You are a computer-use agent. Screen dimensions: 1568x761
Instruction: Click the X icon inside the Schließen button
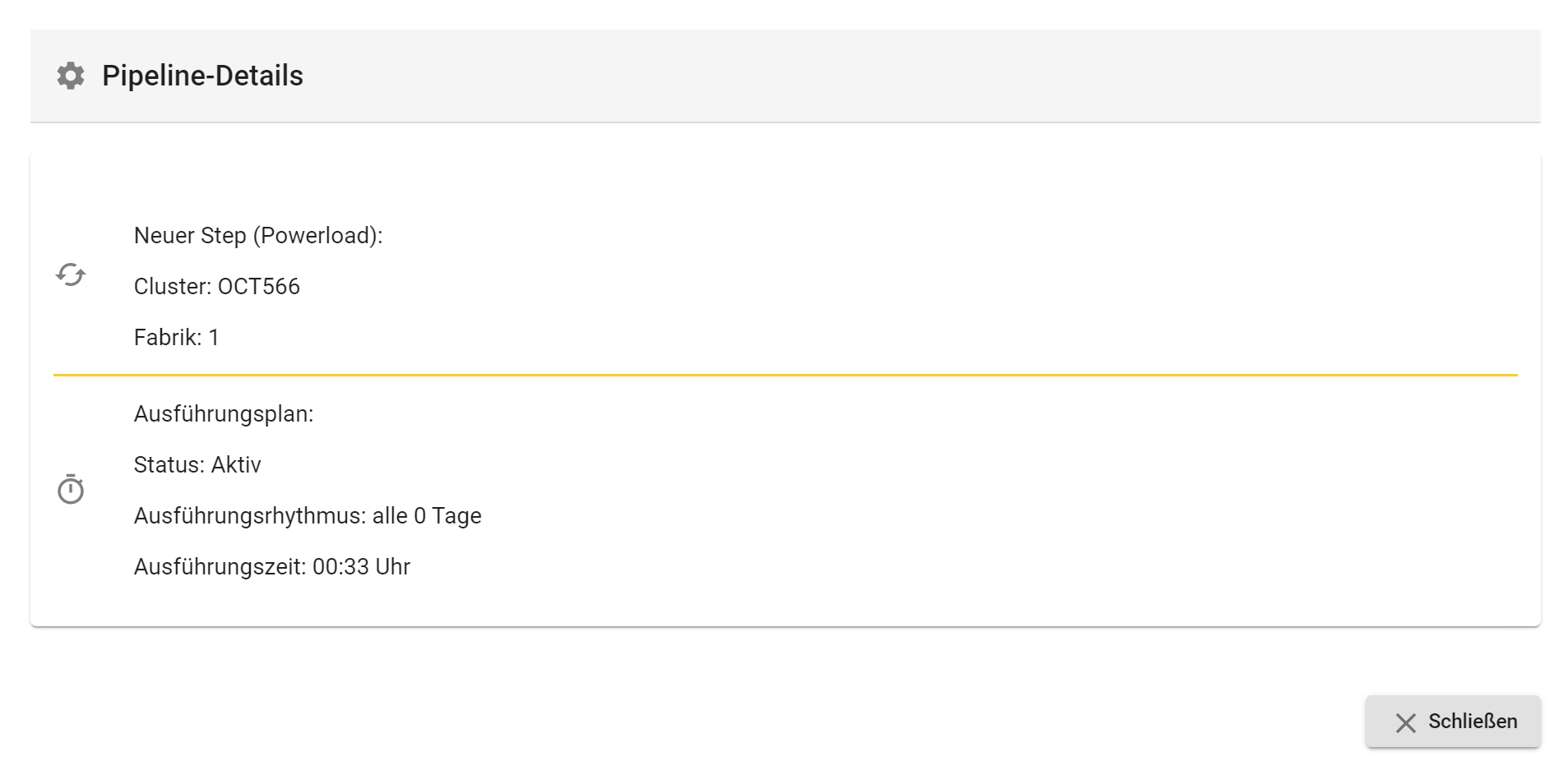(1404, 722)
